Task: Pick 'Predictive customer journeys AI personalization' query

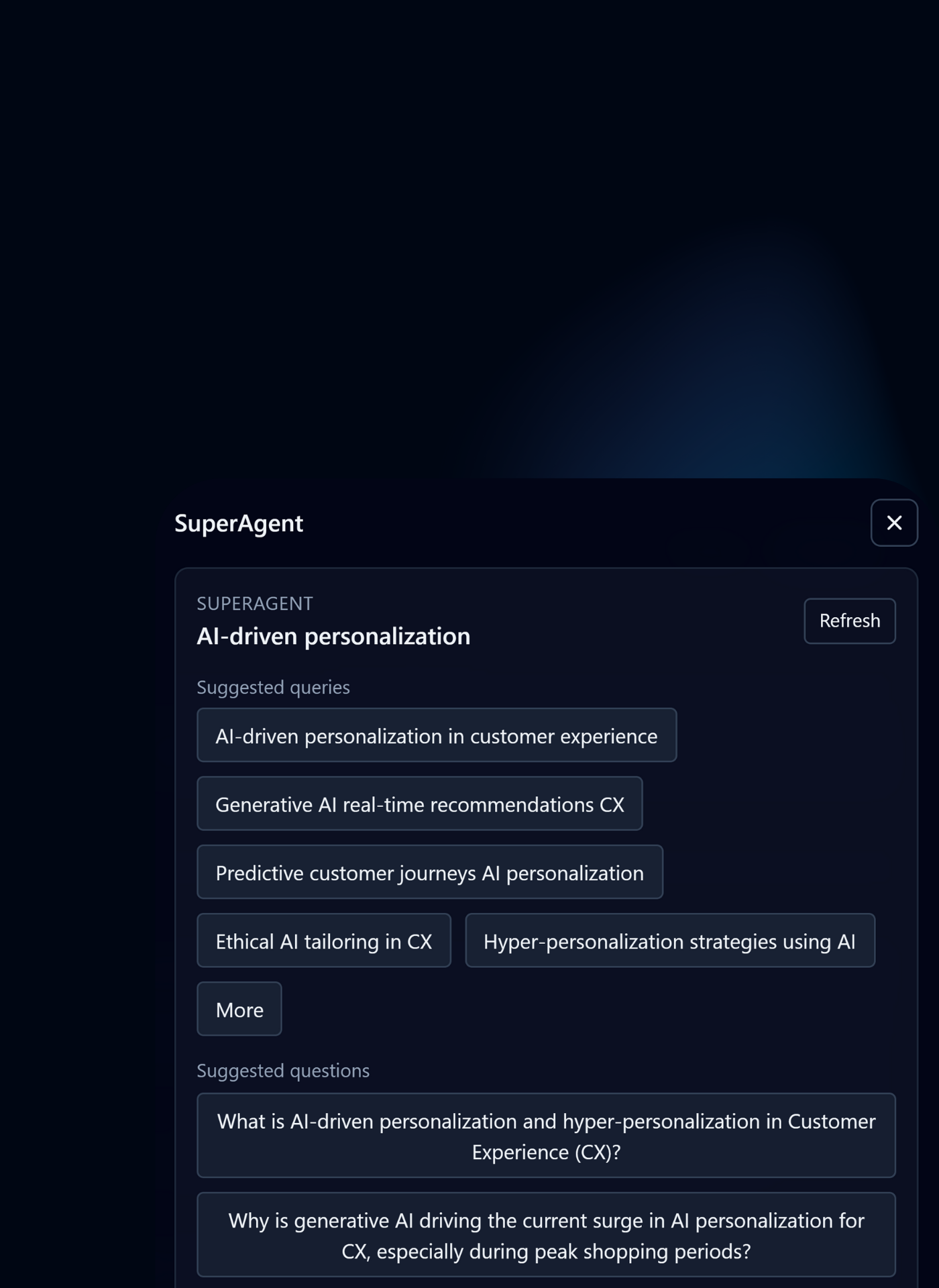Action: coord(429,872)
